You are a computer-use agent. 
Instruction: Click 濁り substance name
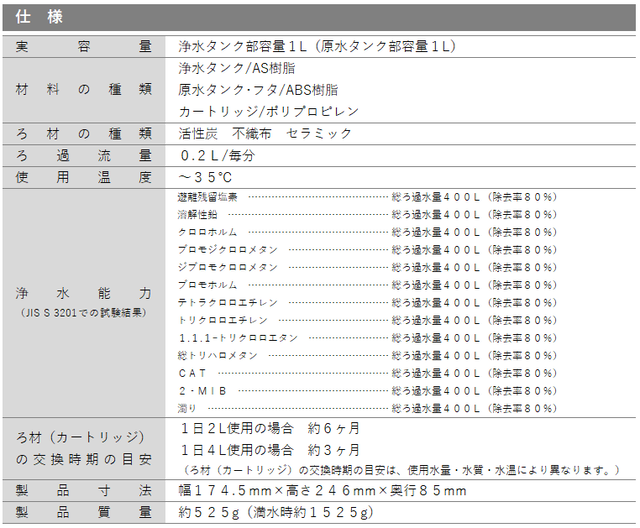click(x=187, y=408)
